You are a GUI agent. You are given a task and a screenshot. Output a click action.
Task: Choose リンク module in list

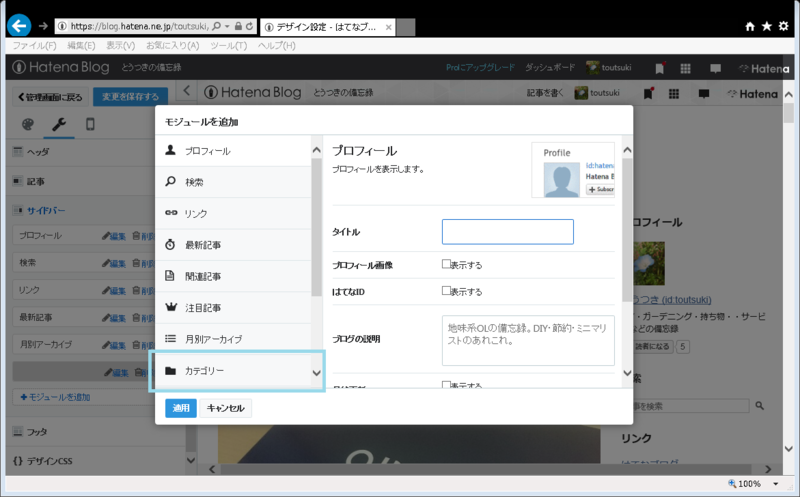point(233,214)
